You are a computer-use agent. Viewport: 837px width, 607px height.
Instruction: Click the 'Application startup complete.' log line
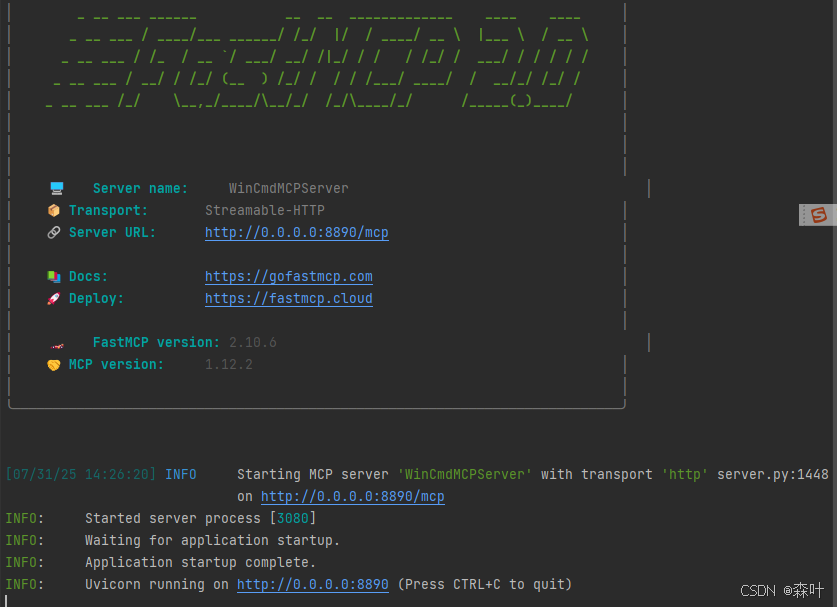[200, 563]
